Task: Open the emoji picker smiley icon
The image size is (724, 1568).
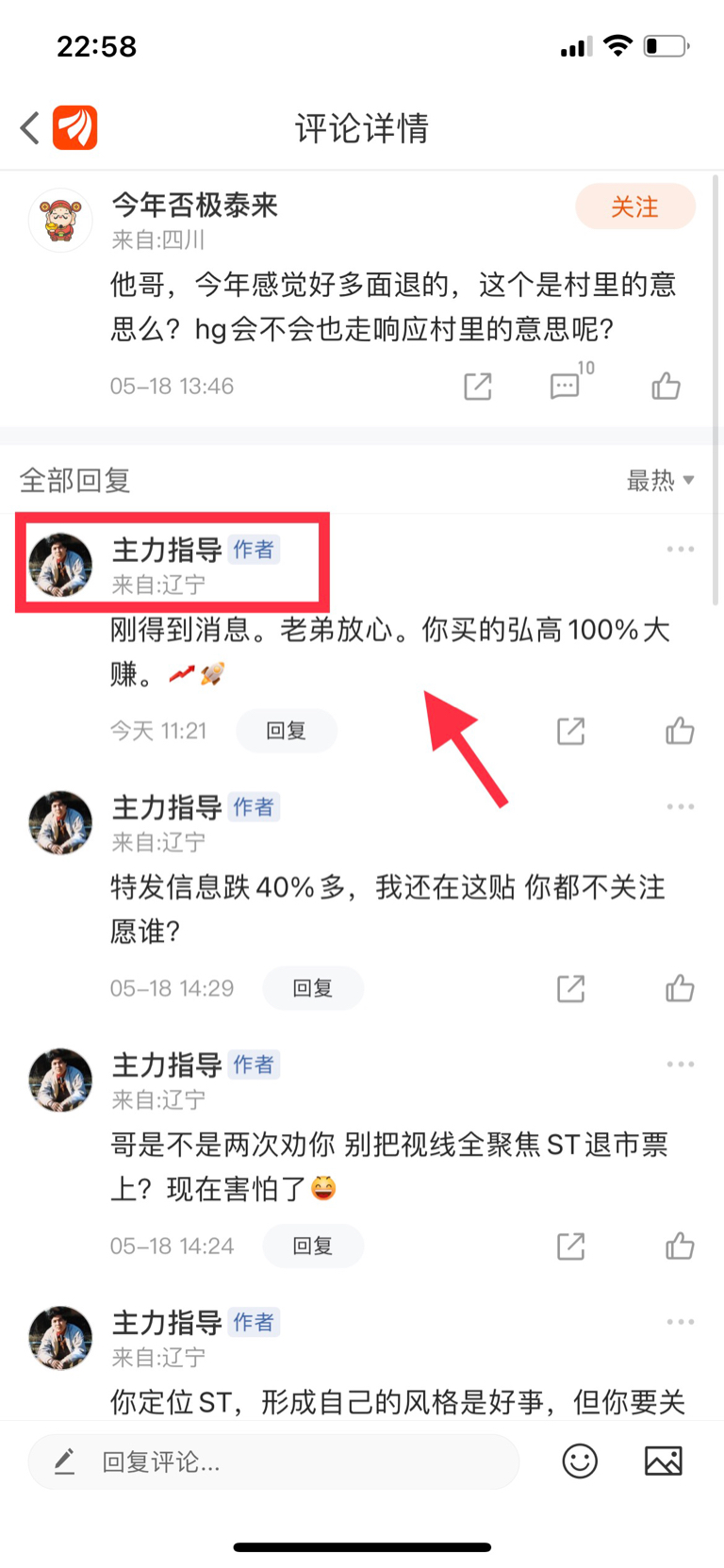Action: tap(580, 1461)
